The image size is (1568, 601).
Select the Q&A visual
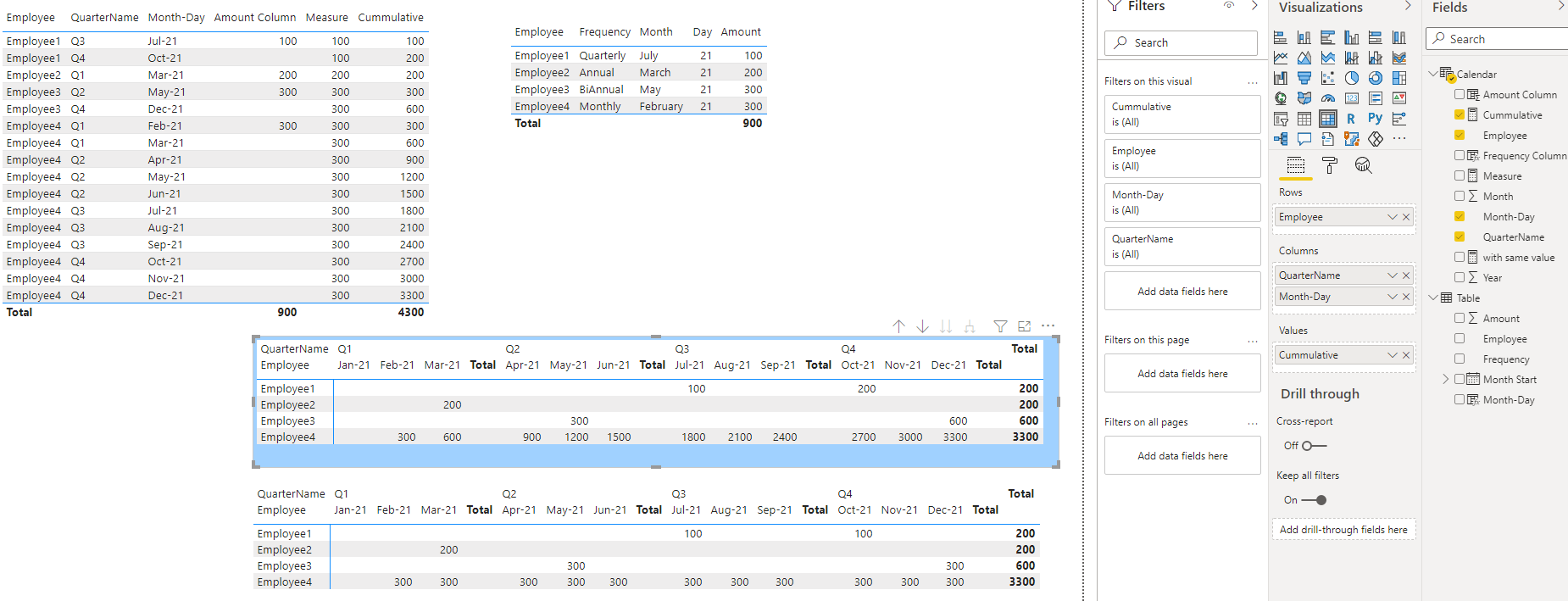pyautogui.click(x=1304, y=139)
